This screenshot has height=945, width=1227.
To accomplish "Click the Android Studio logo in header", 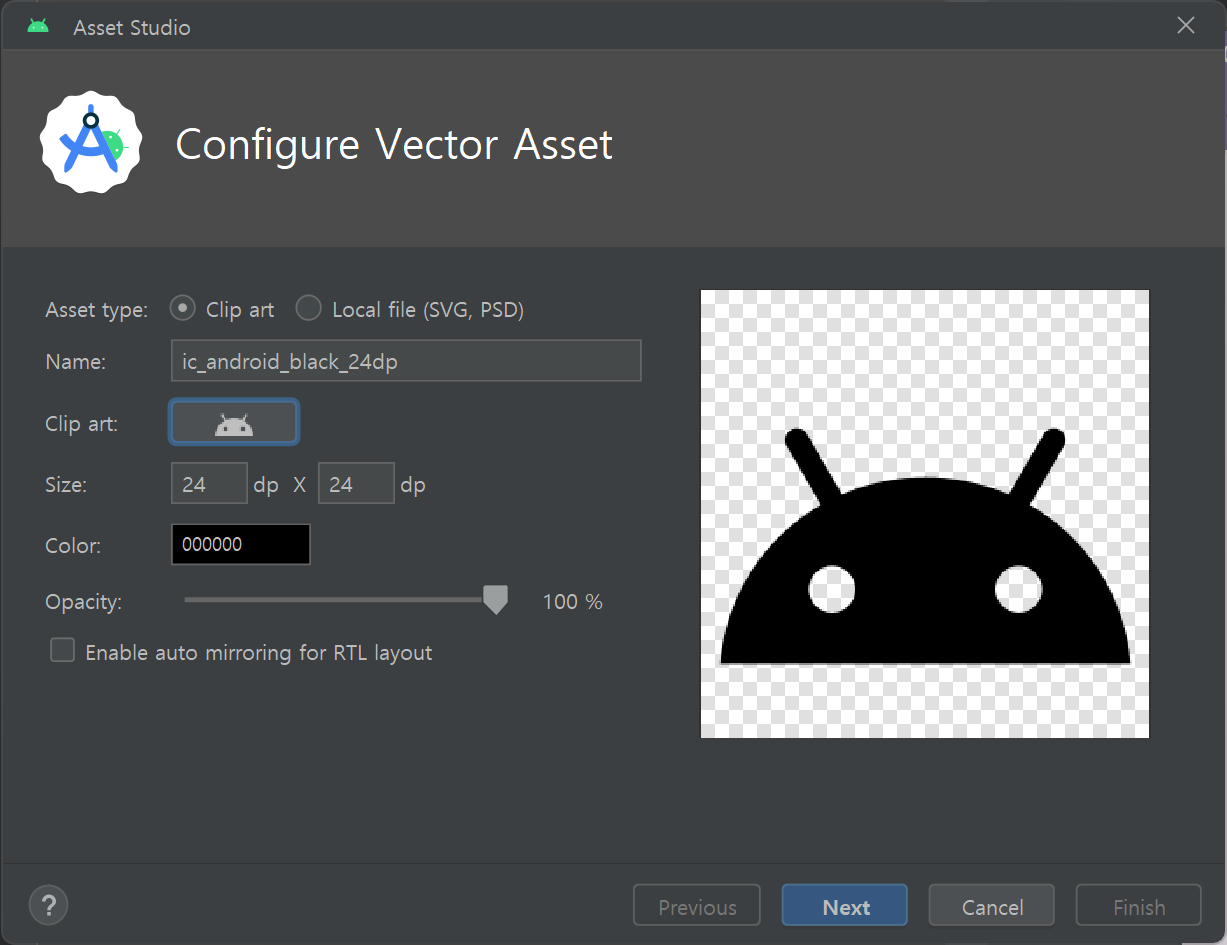I will [91, 144].
